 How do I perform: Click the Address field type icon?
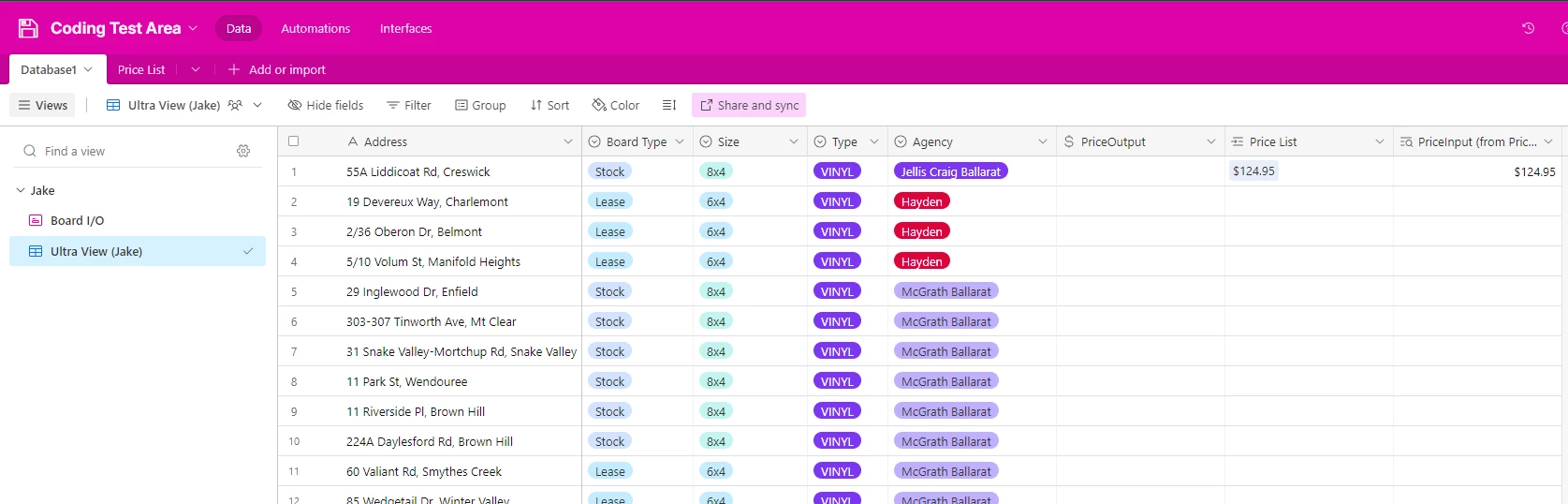[x=353, y=141]
